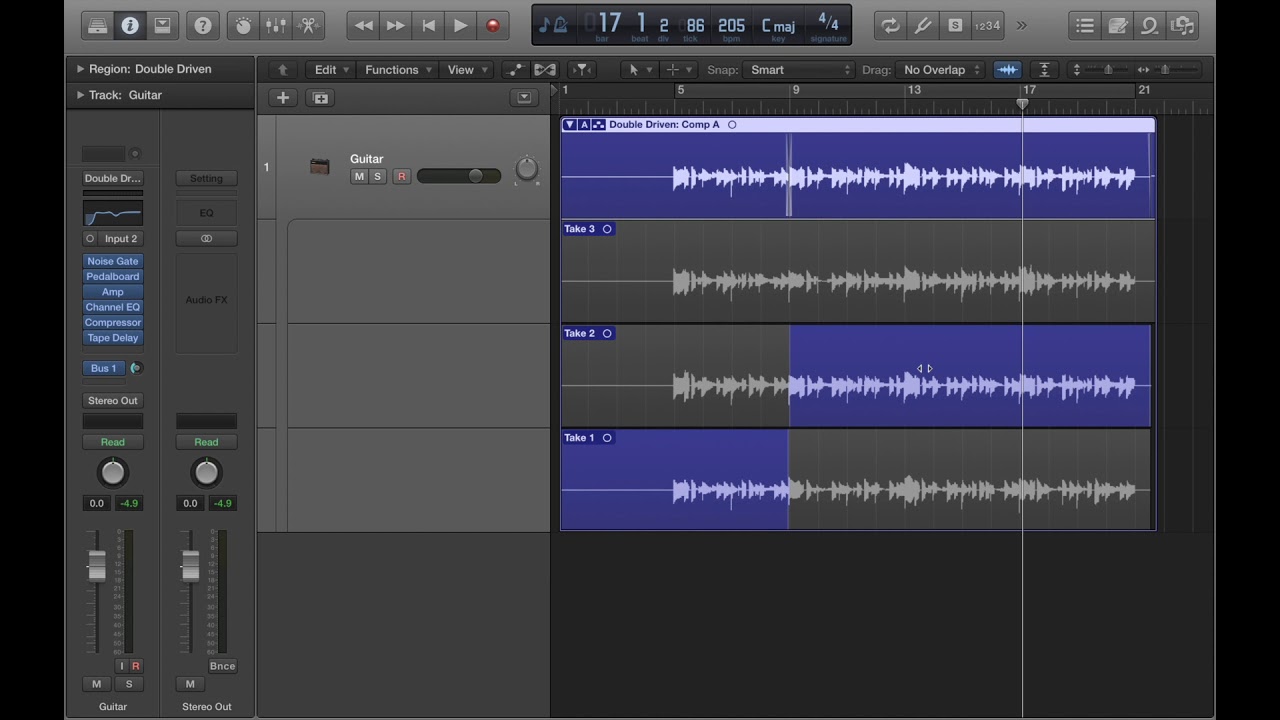1280x720 pixels.
Task: Toggle the Solo S button in control bar
Action: (955, 26)
